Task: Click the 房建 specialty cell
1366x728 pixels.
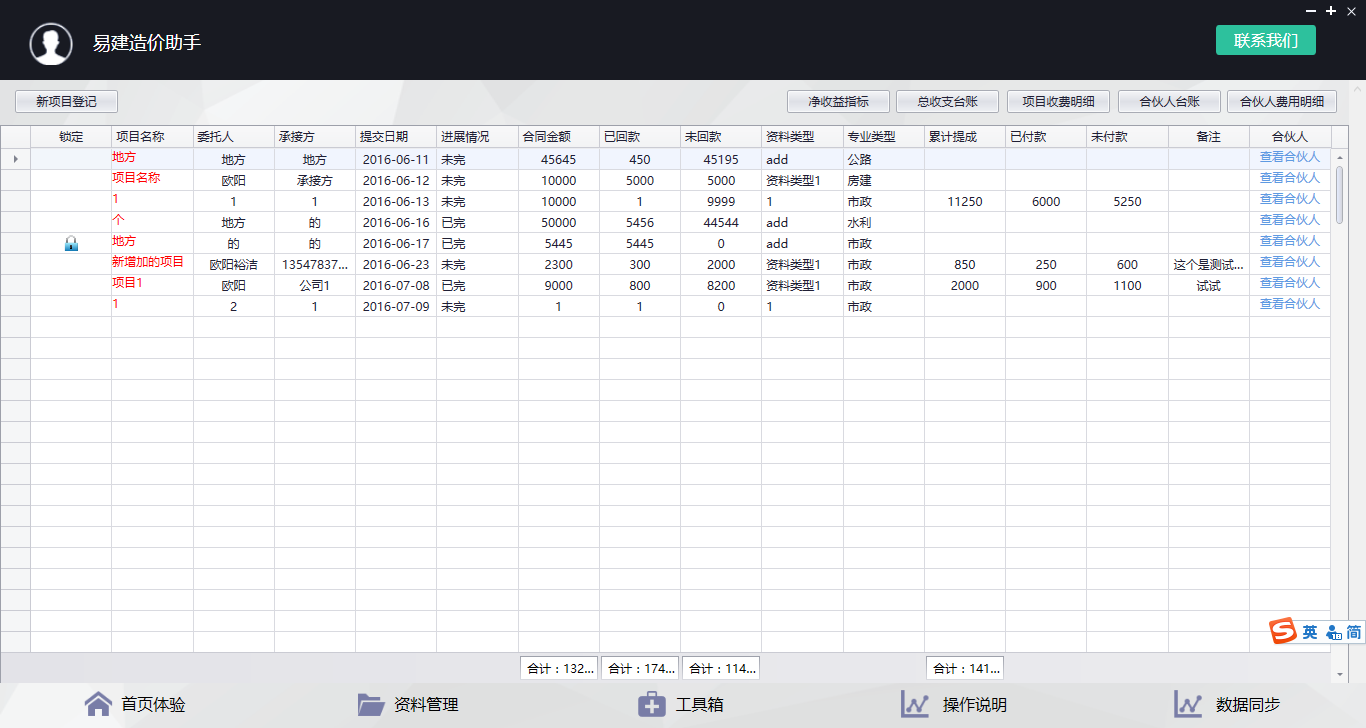Action: [x=884, y=181]
